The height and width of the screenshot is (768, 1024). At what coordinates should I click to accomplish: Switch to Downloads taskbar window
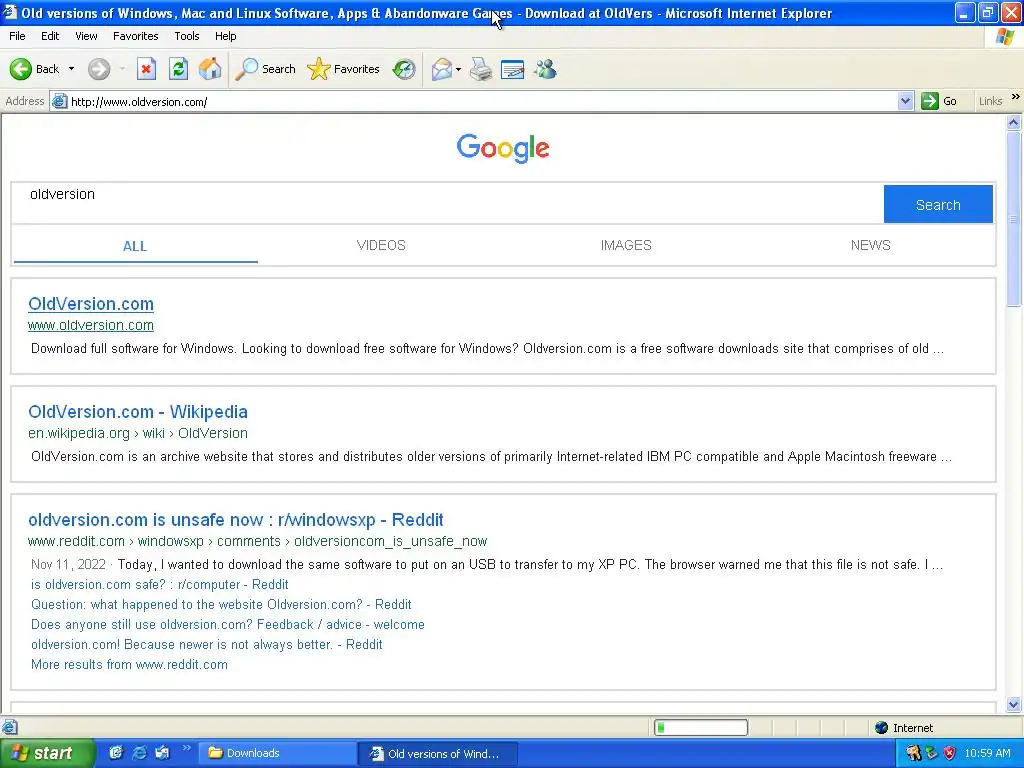[x=276, y=754]
